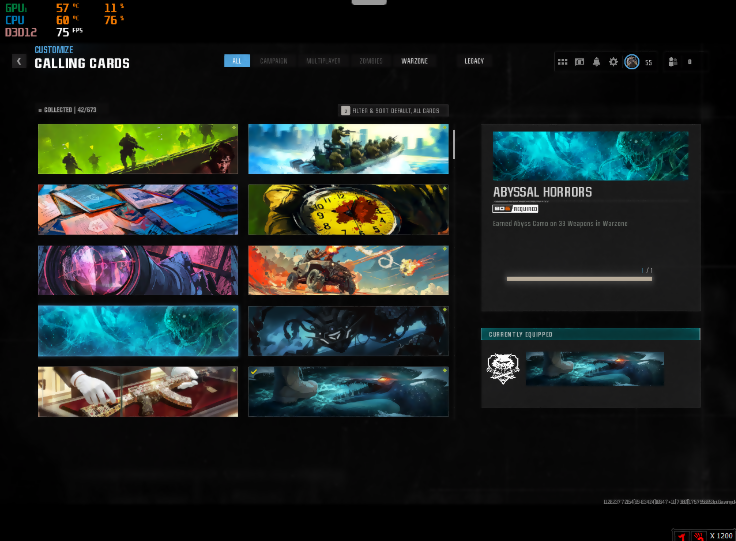Switch to the Campaign tab
This screenshot has width=736, height=541.
click(x=273, y=61)
